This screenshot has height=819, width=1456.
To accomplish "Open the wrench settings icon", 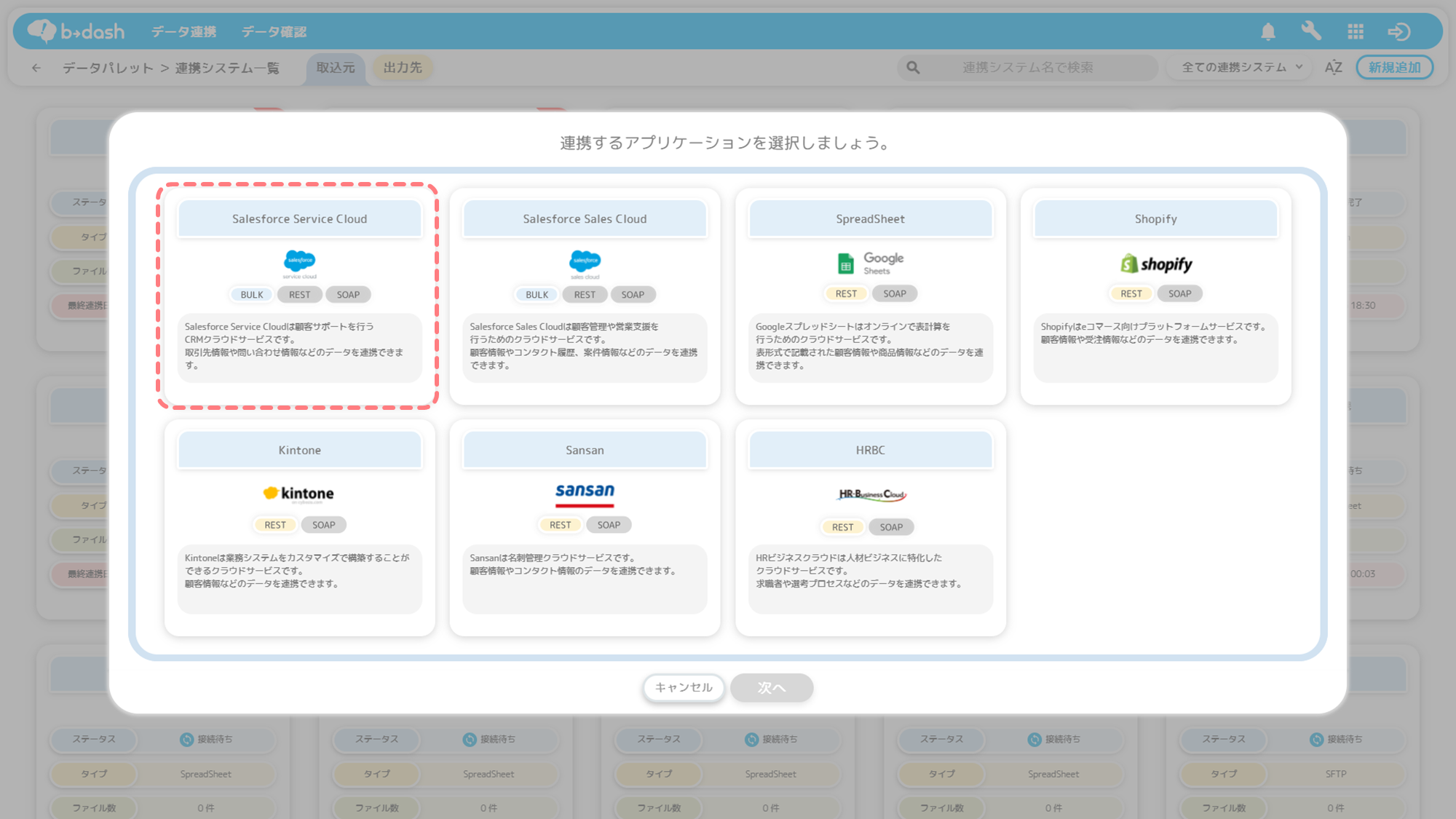I will [x=1311, y=31].
